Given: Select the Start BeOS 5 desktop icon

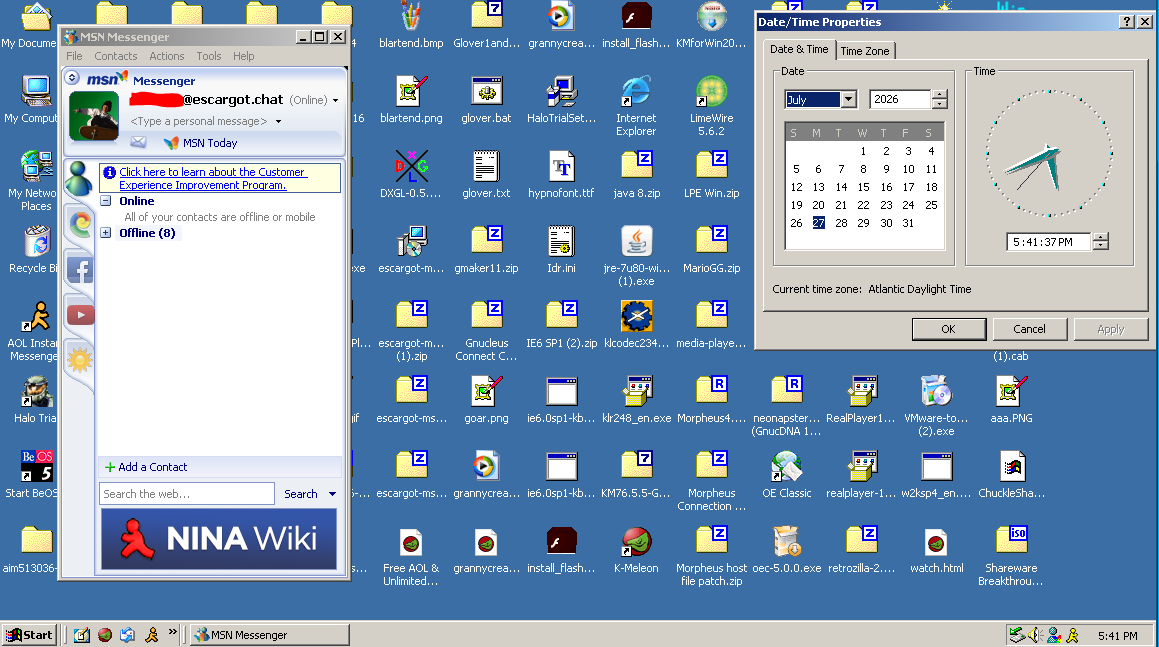Looking at the screenshot, I should (32, 475).
